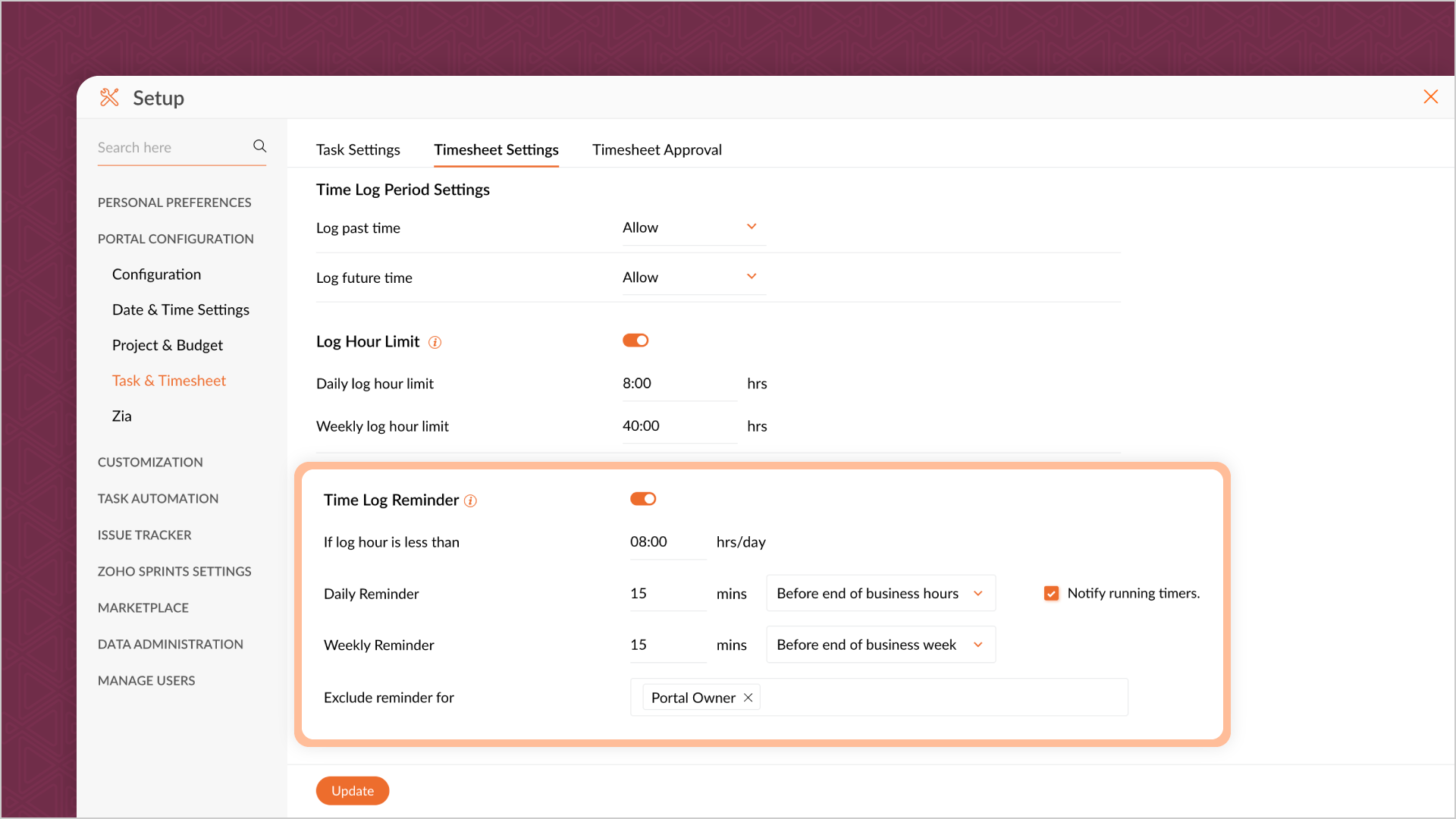Uncheck Notify running timers checkbox
1456x819 pixels.
pos(1051,594)
